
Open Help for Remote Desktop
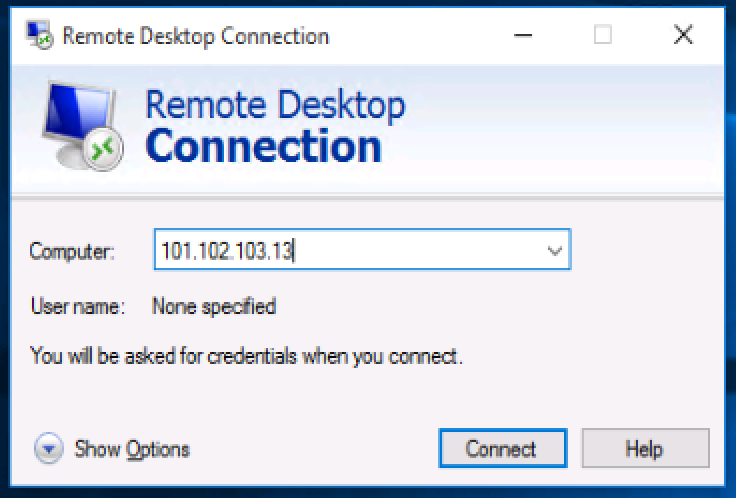[645, 449]
